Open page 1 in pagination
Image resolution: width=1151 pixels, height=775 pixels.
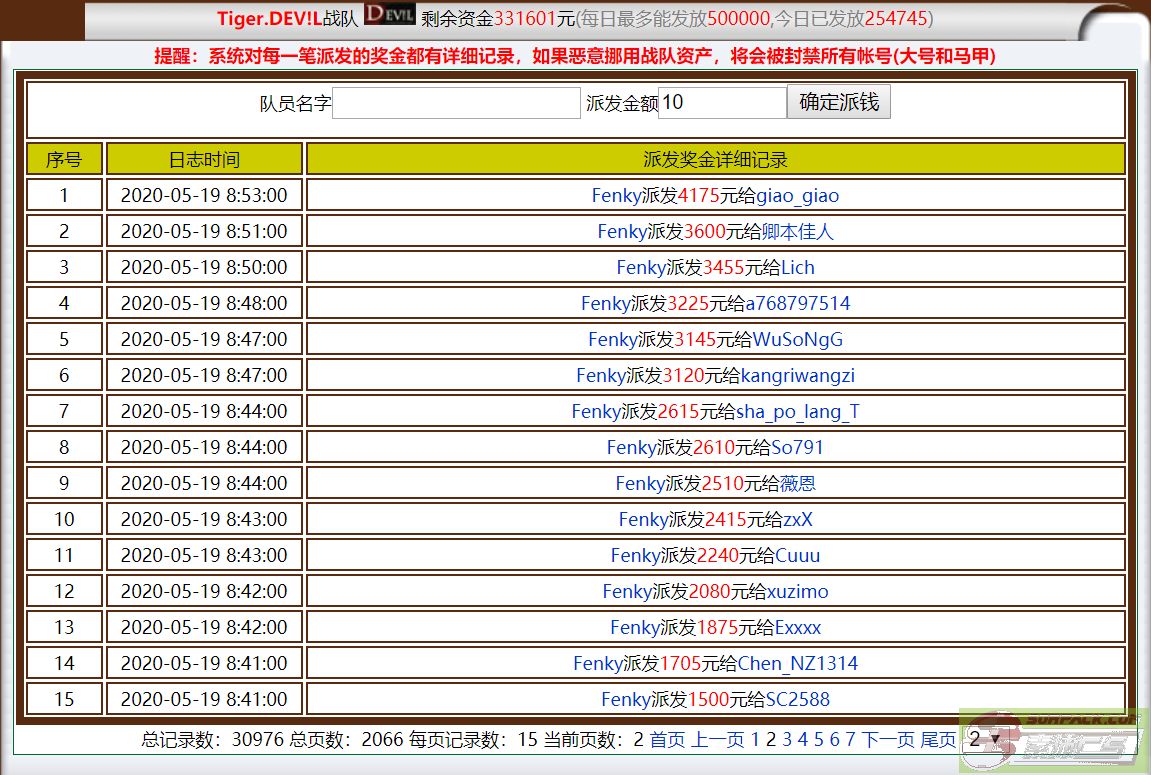pos(756,740)
